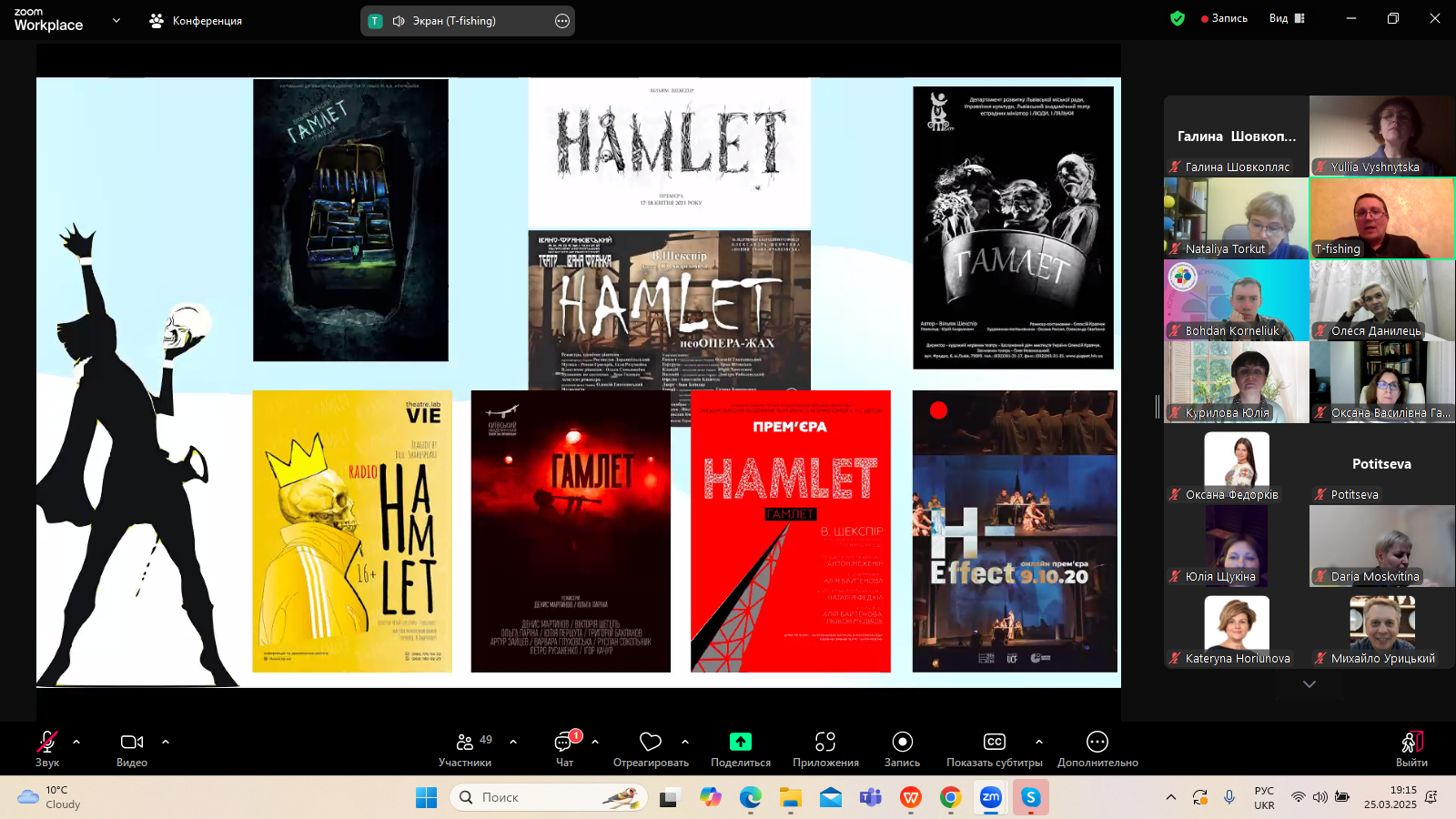1456x819 pixels.
Task: Open the Участники participants panel
Action: 465,748
